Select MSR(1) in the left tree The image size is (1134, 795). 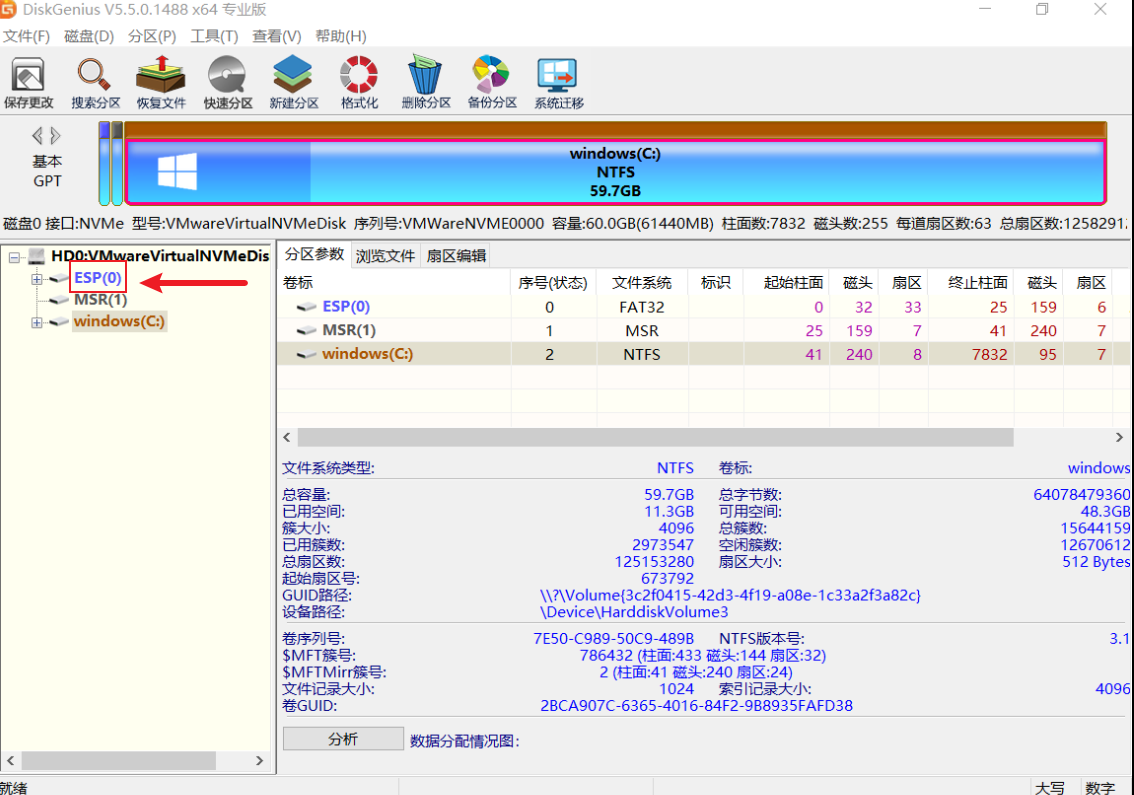pos(101,299)
